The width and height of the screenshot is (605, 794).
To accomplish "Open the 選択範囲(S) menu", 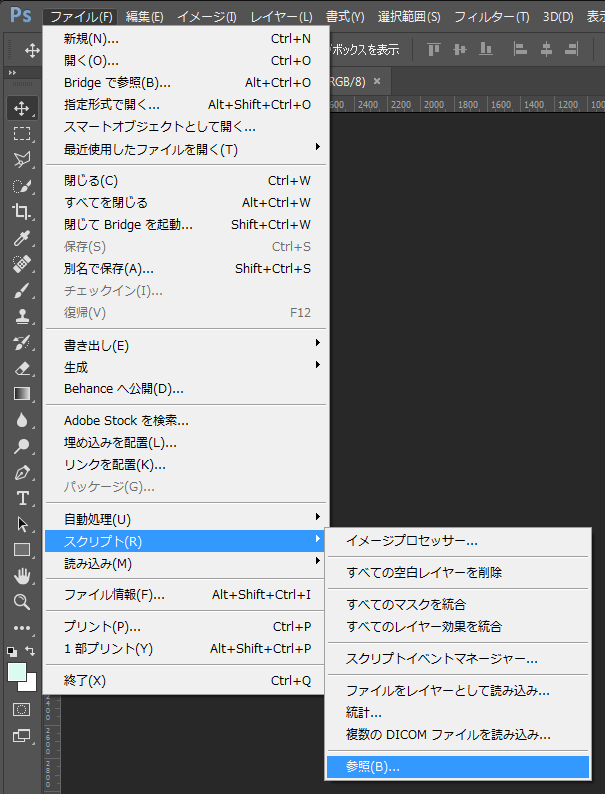I will click(409, 17).
